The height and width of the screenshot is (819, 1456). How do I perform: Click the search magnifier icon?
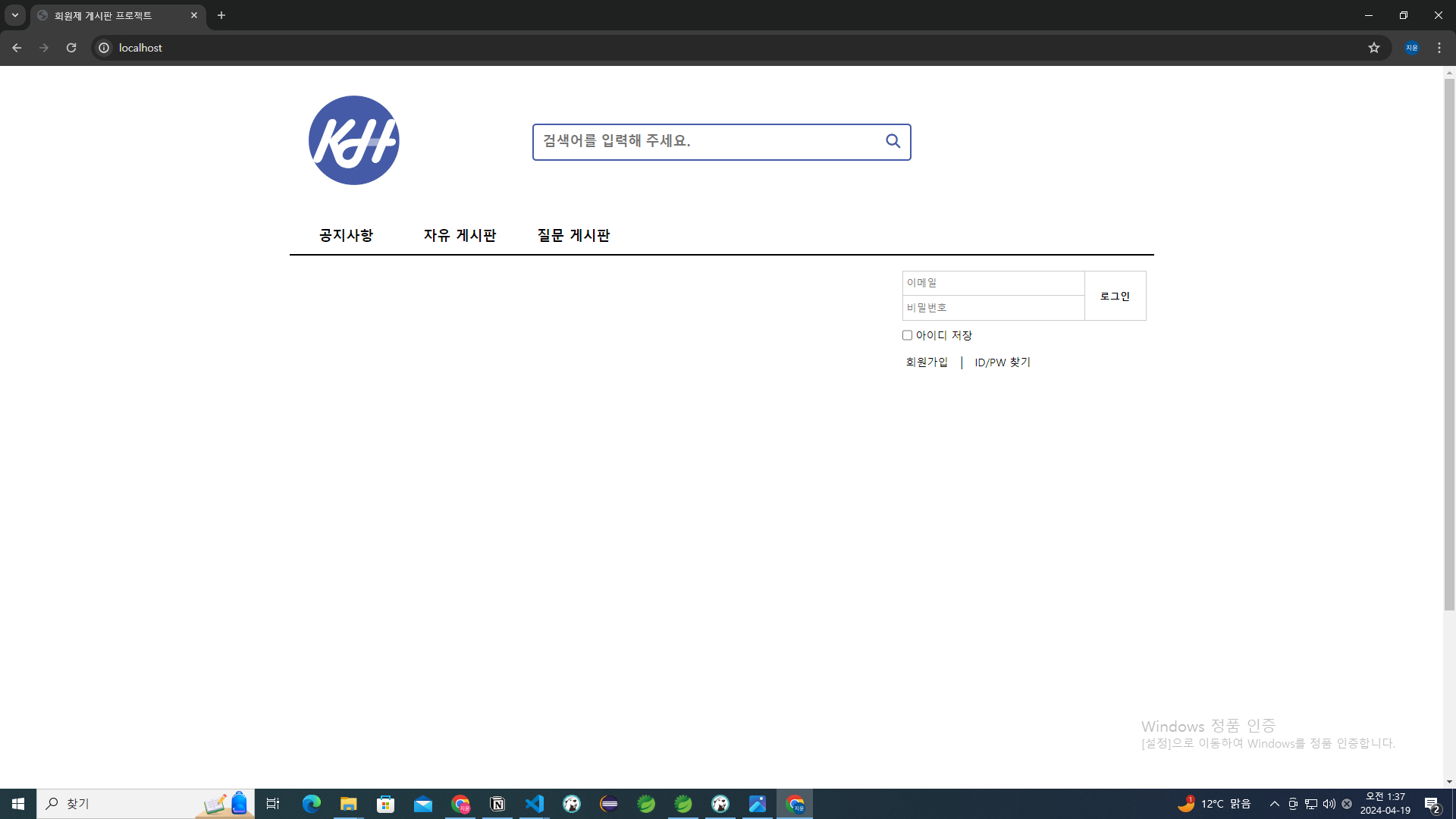coord(893,141)
